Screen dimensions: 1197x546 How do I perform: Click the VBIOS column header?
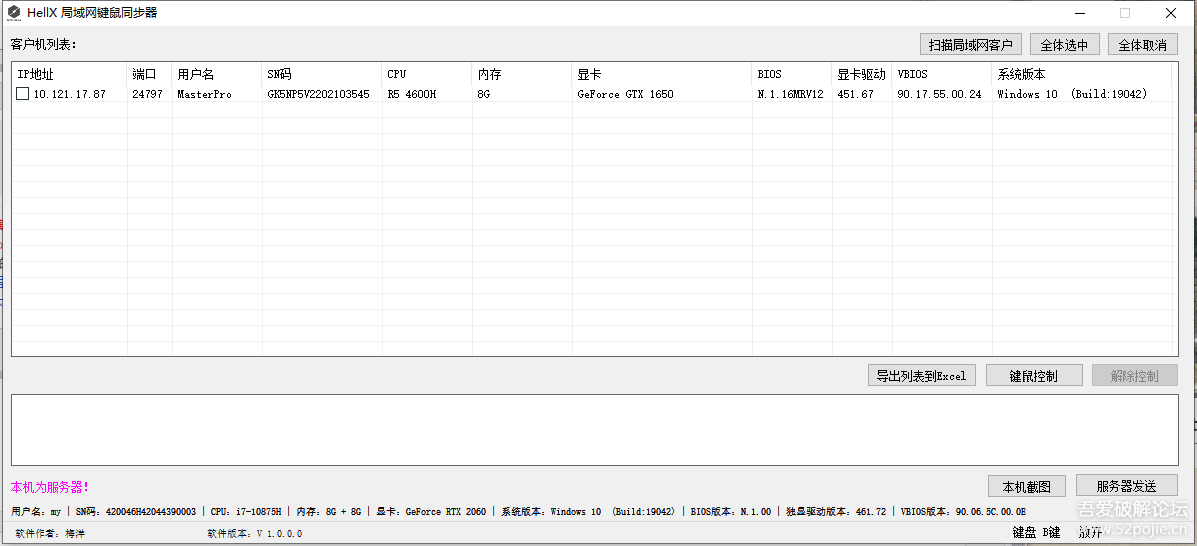(942, 74)
